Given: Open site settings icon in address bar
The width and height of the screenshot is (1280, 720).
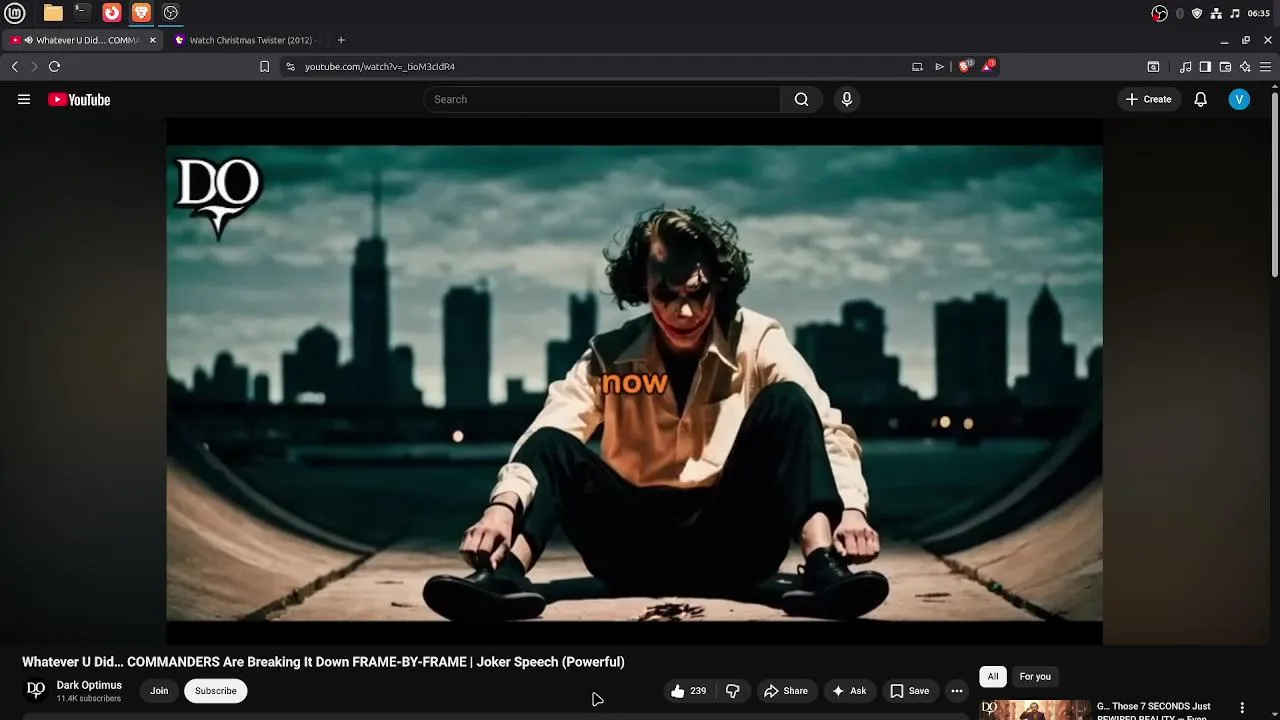Looking at the screenshot, I should [x=290, y=67].
